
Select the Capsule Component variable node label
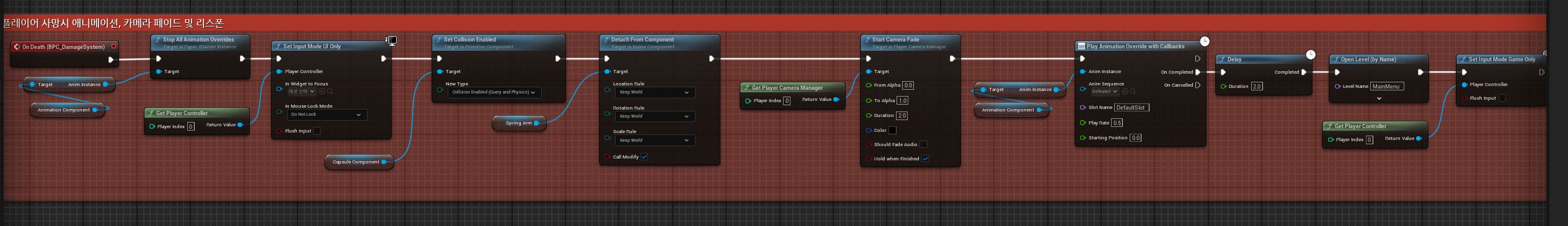tap(356, 162)
